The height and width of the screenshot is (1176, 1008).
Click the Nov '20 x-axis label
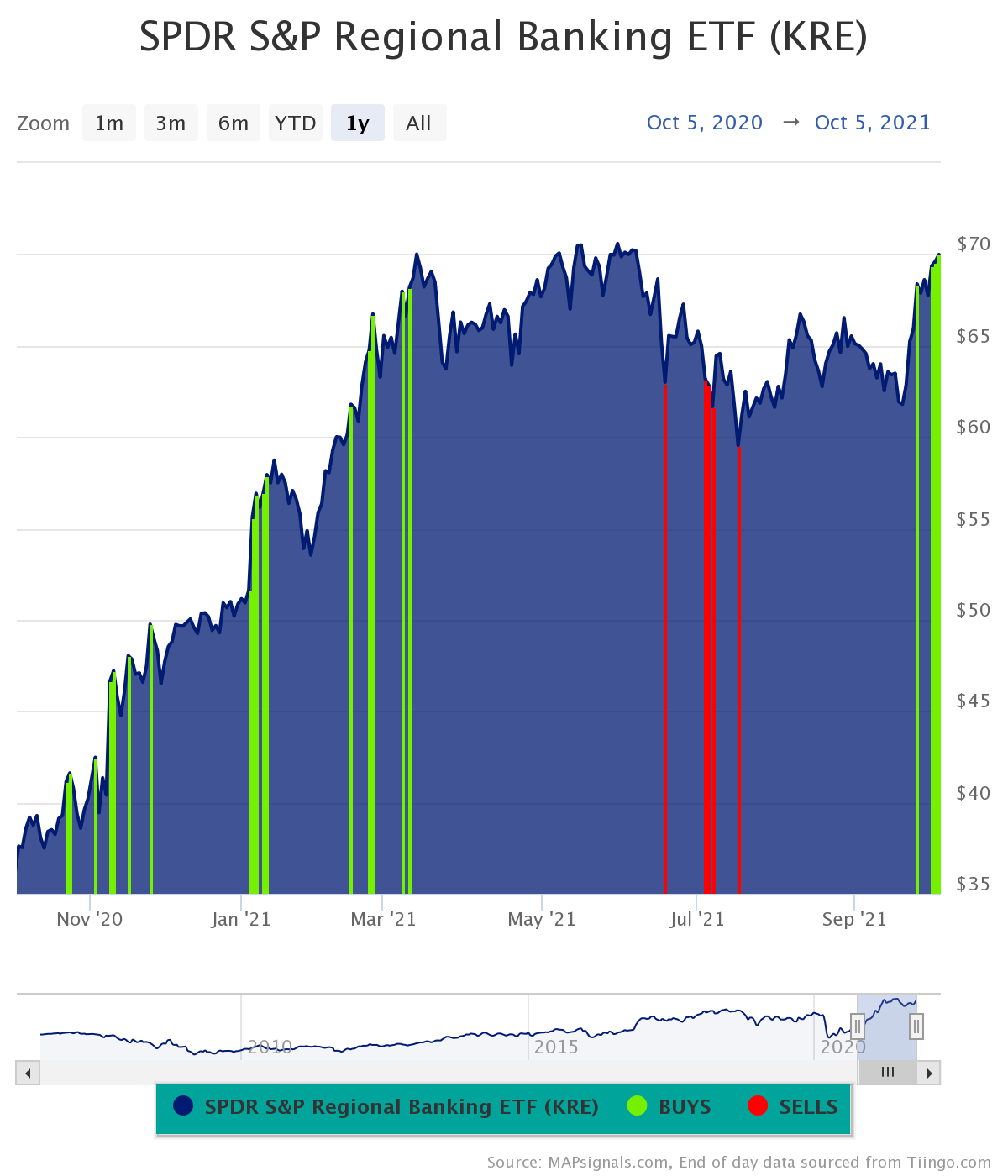click(x=90, y=919)
